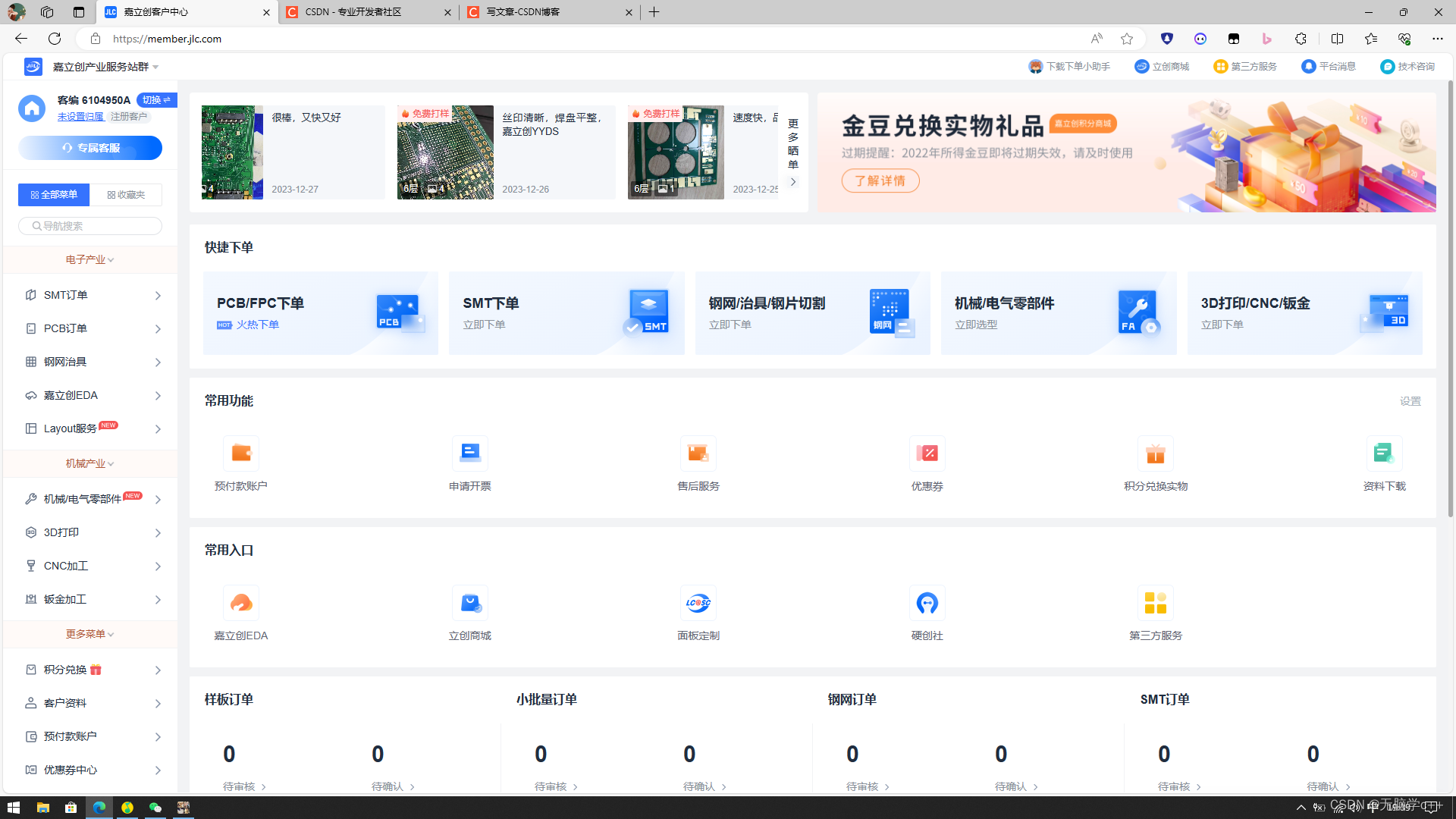Click the page vertical scrollbar
The height and width of the screenshot is (819, 1456).
1450,303
